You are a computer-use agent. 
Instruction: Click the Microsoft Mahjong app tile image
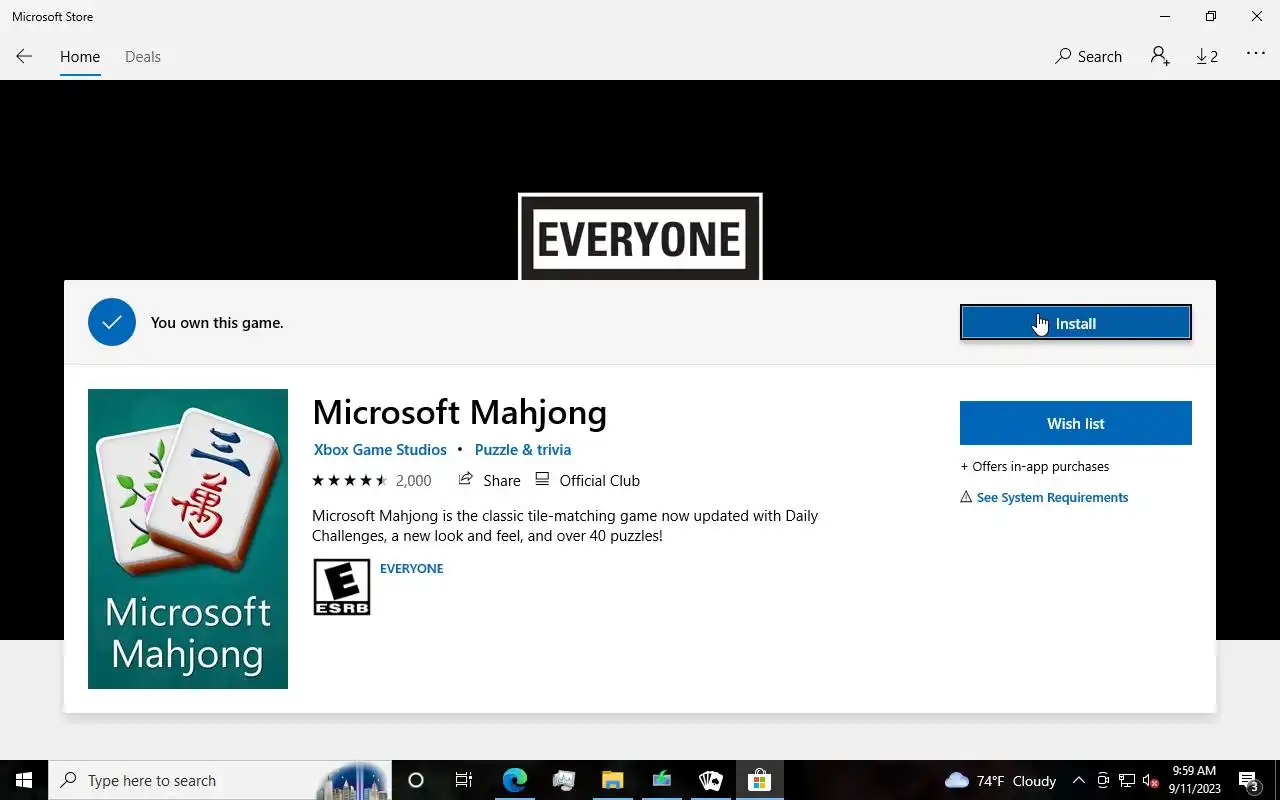(x=188, y=539)
